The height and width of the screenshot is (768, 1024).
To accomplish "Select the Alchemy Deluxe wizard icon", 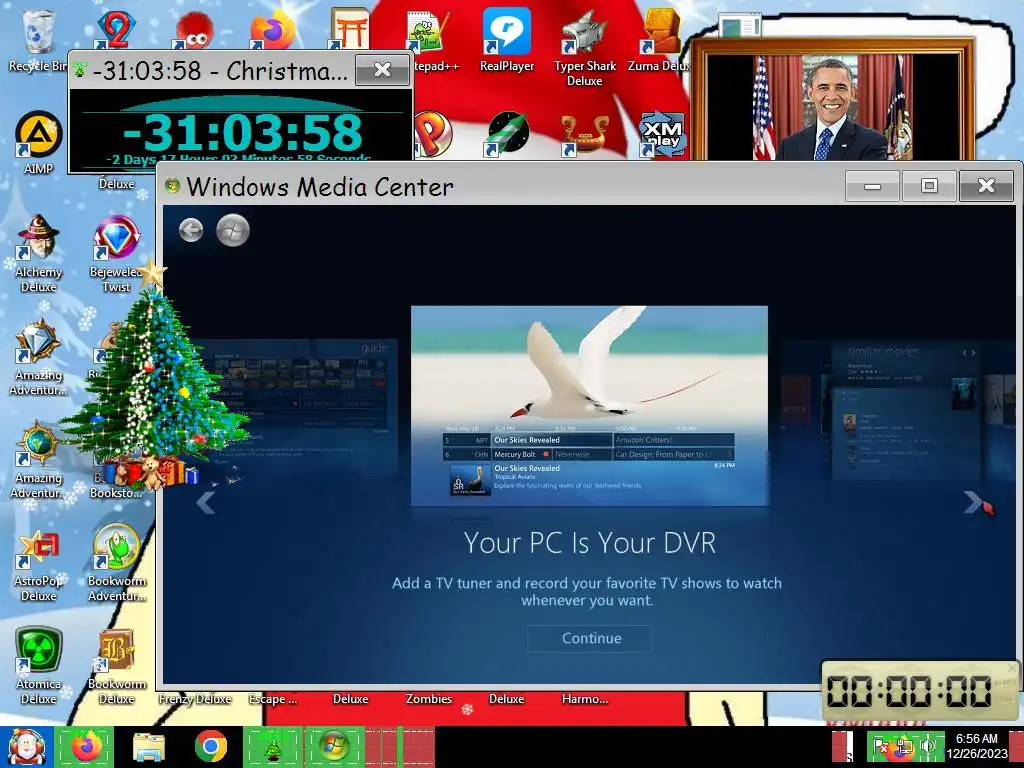I will pos(38,253).
